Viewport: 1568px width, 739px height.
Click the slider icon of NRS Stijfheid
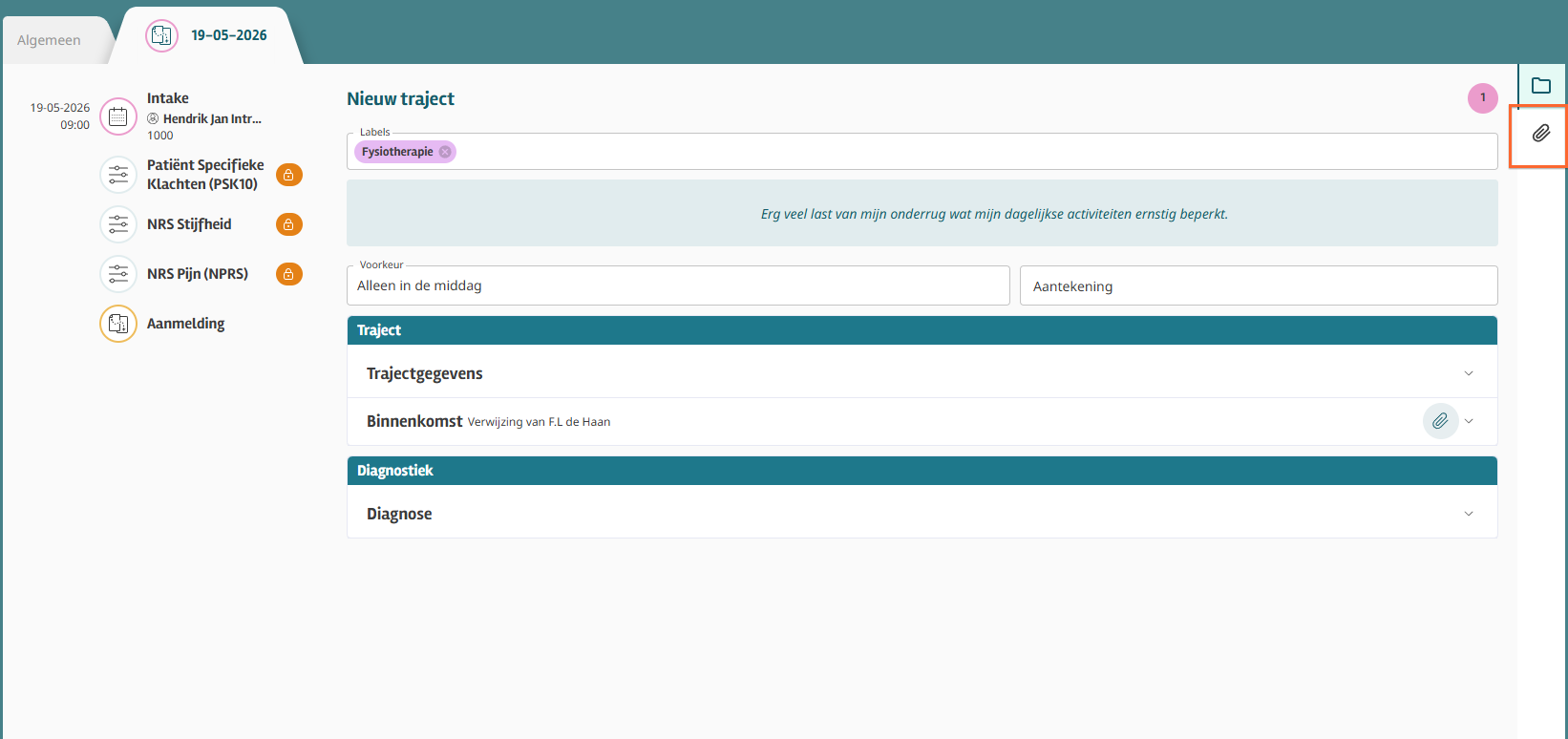coord(118,224)
